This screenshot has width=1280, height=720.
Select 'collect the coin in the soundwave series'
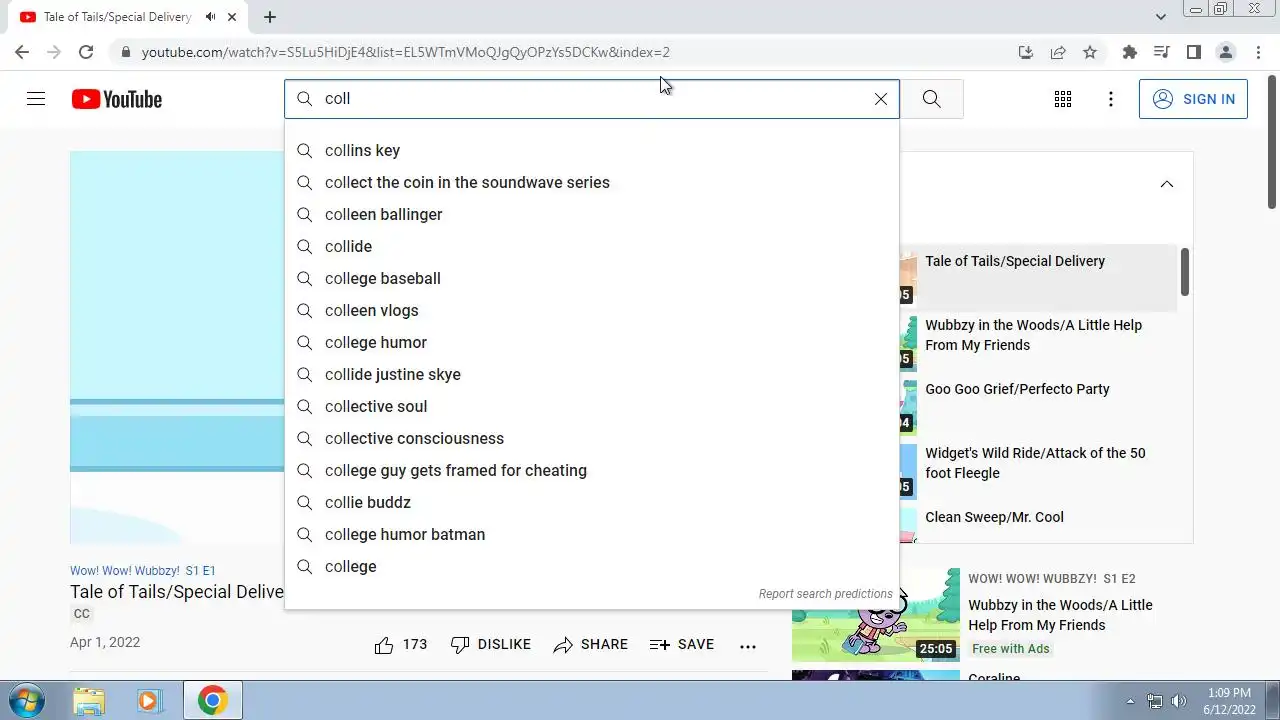592,182
